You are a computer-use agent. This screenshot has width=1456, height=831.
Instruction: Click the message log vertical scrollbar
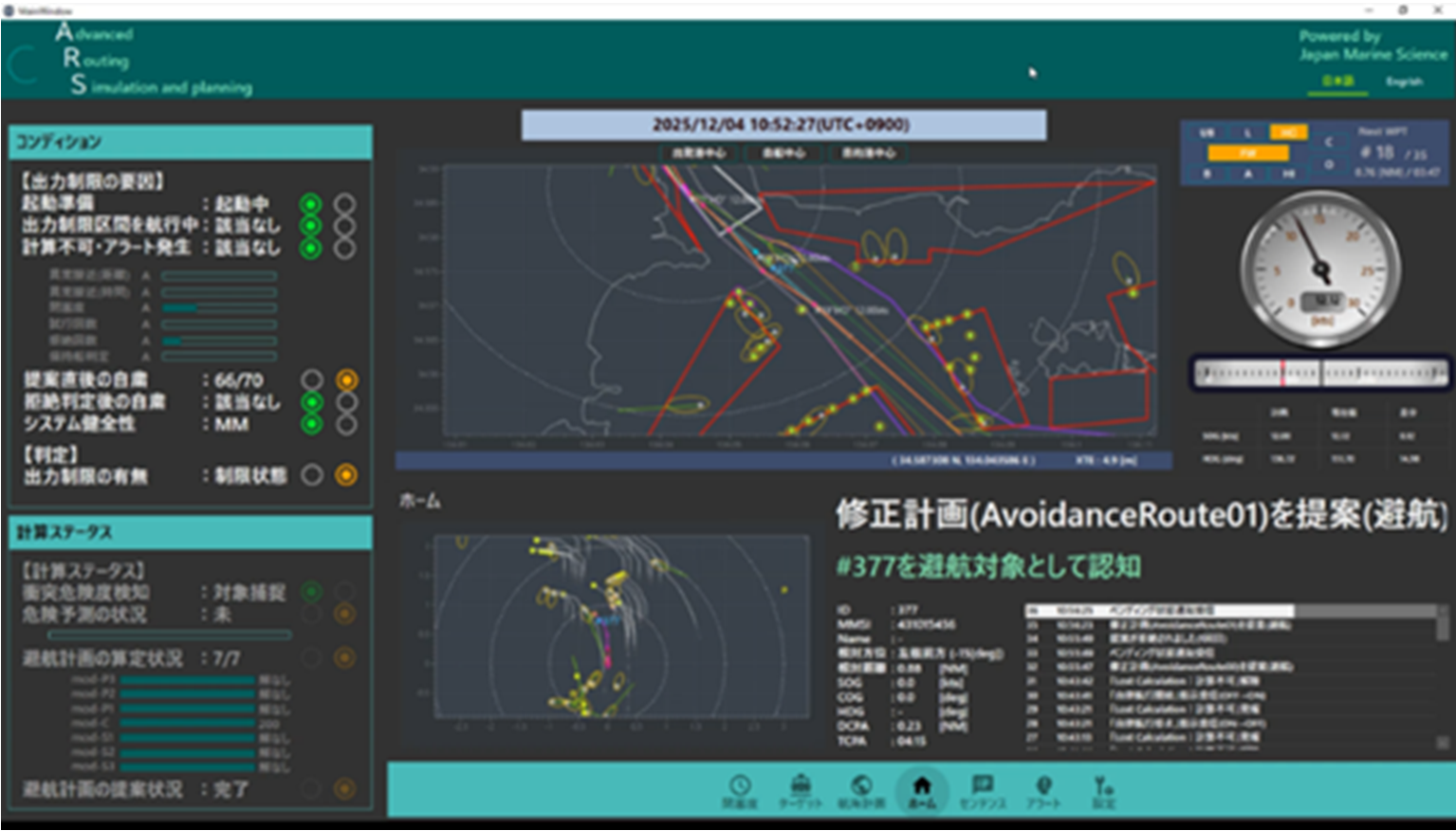pyautogui.click(x=1443, y=675)
